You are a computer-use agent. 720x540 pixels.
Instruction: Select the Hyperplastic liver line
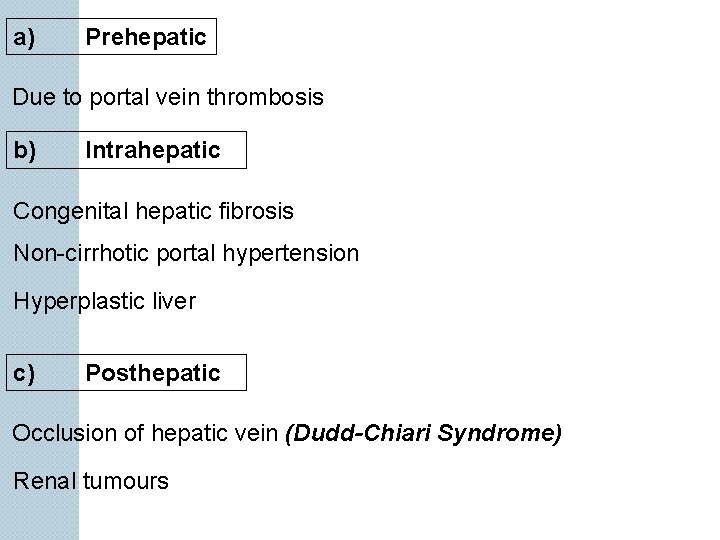[105, 301]
